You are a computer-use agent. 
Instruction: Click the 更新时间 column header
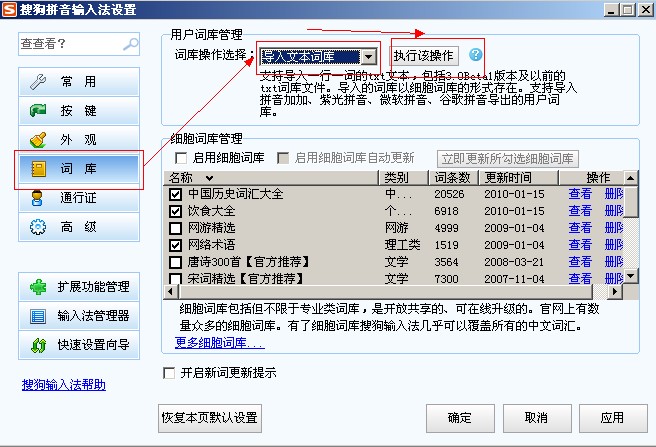(519, 178)
